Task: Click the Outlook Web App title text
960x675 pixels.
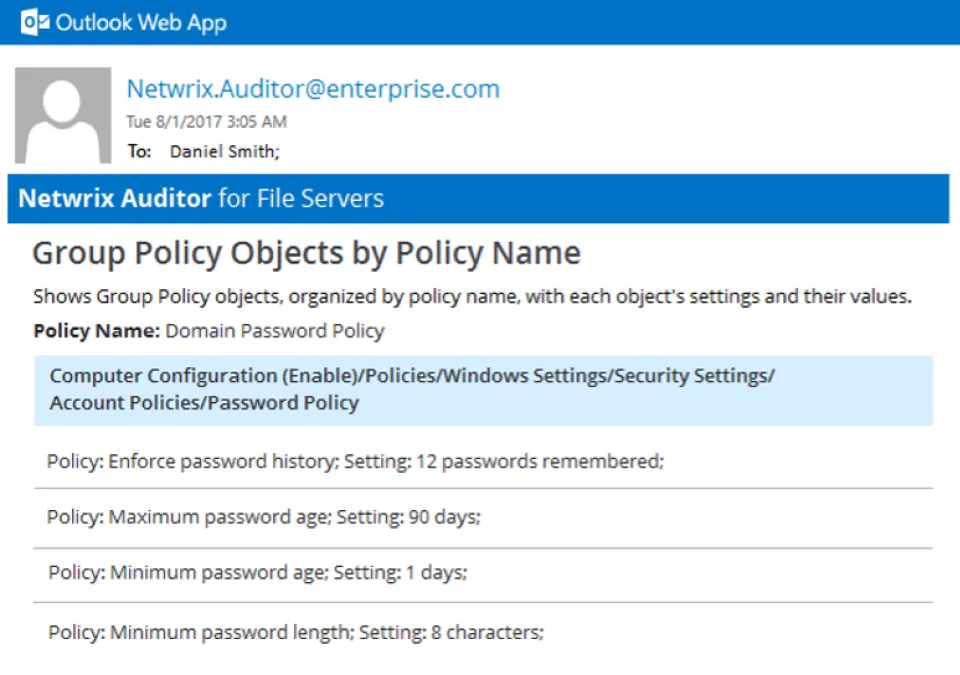Action: coord(141,20)
